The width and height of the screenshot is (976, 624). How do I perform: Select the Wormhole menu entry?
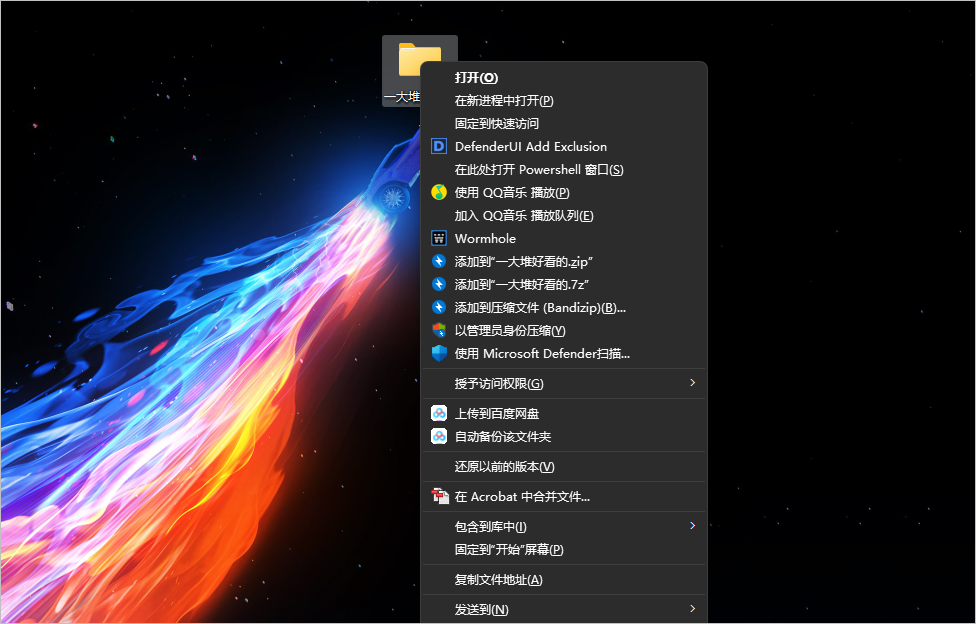(564, 239)
